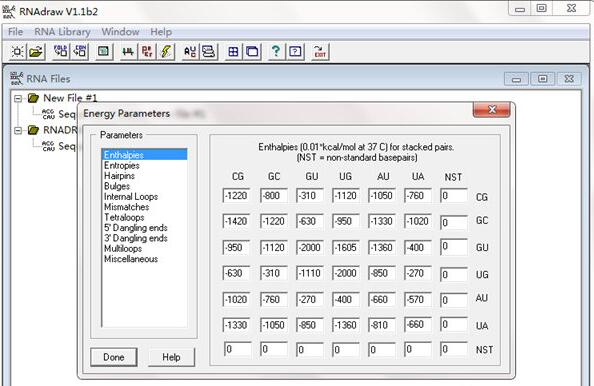594x386 pixels.
Task: Open the RNA Library menu
Action: (63, 32)
